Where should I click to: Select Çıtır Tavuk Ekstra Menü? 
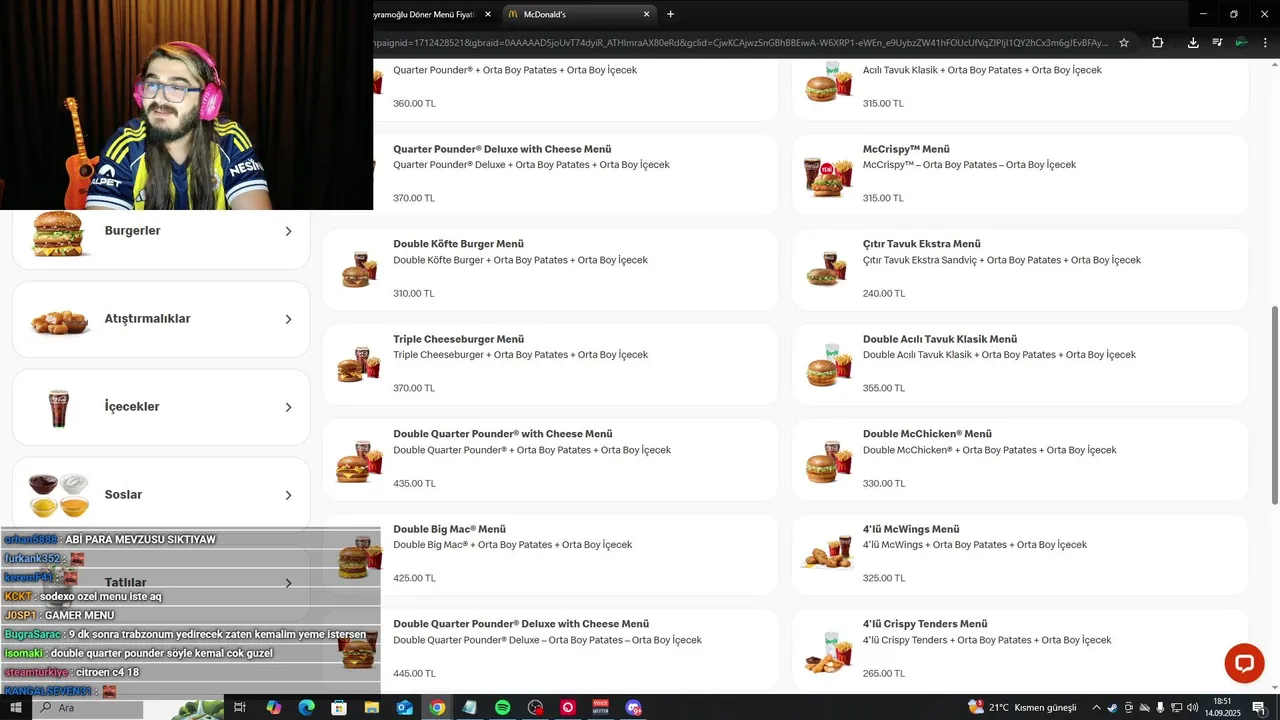[1020, 269]
